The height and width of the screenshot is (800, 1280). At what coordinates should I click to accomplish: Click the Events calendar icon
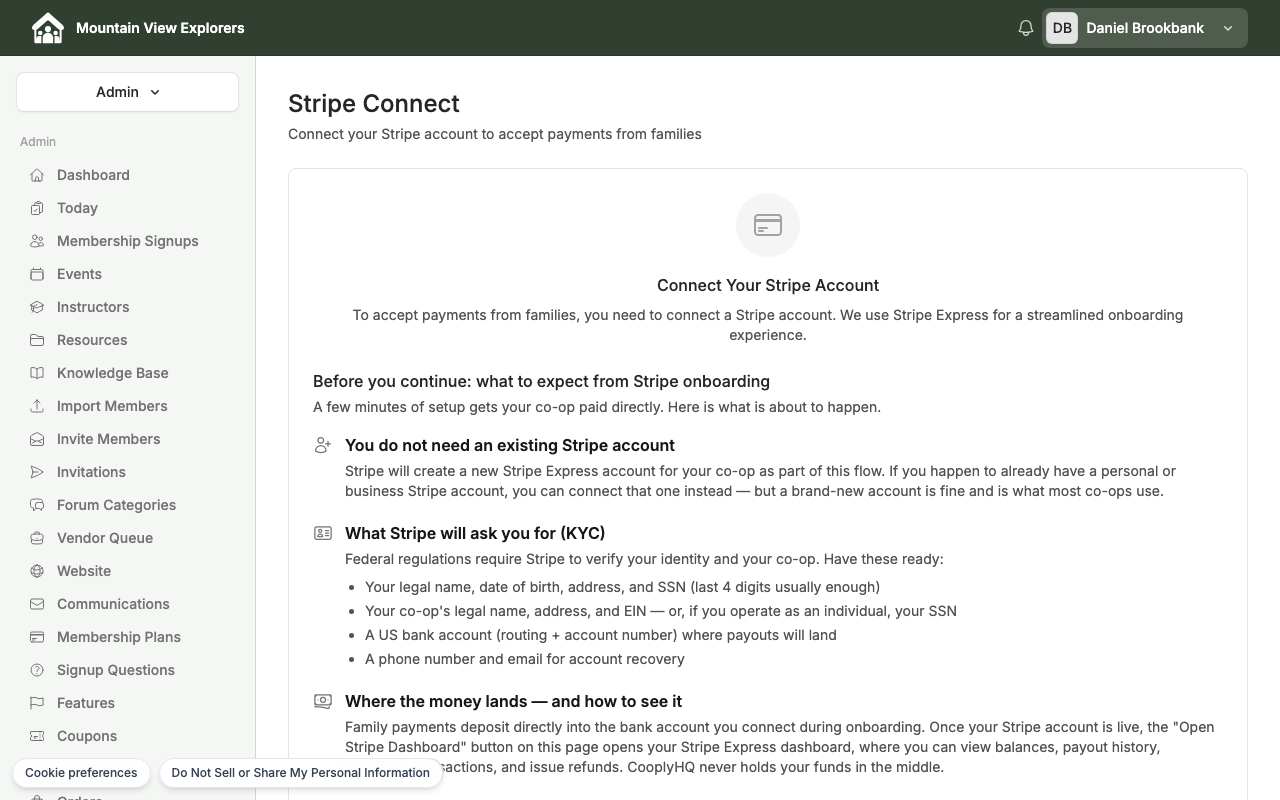pyautogui.click(x=37, y=274)
